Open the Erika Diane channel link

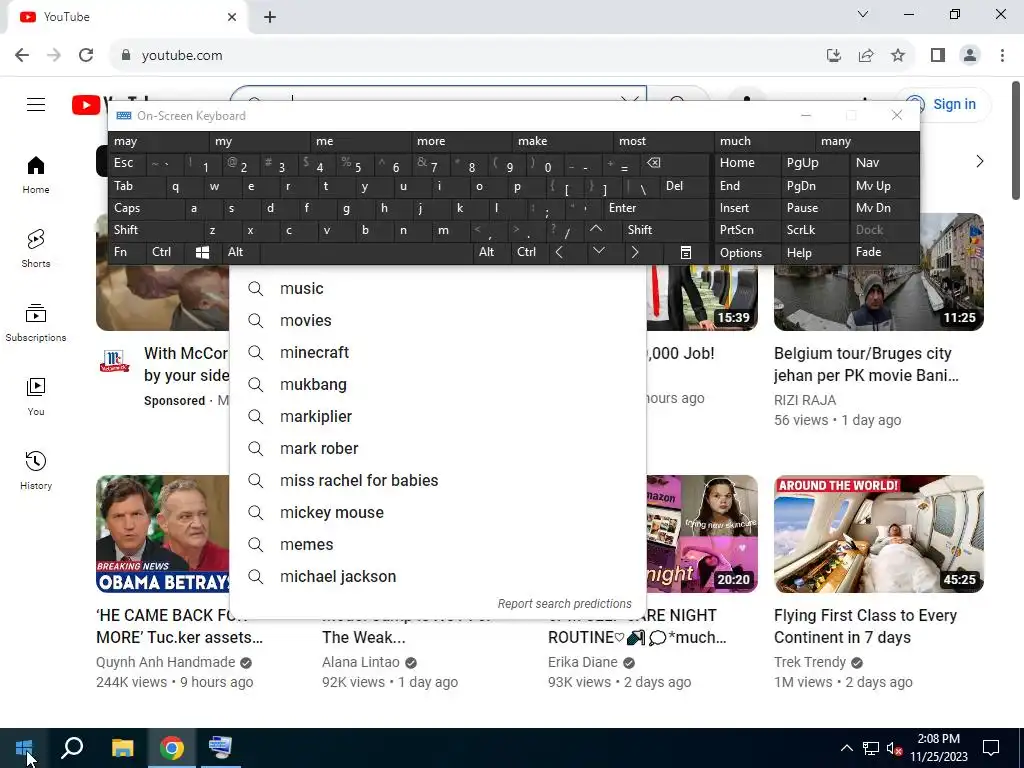(x=583, y=662)
